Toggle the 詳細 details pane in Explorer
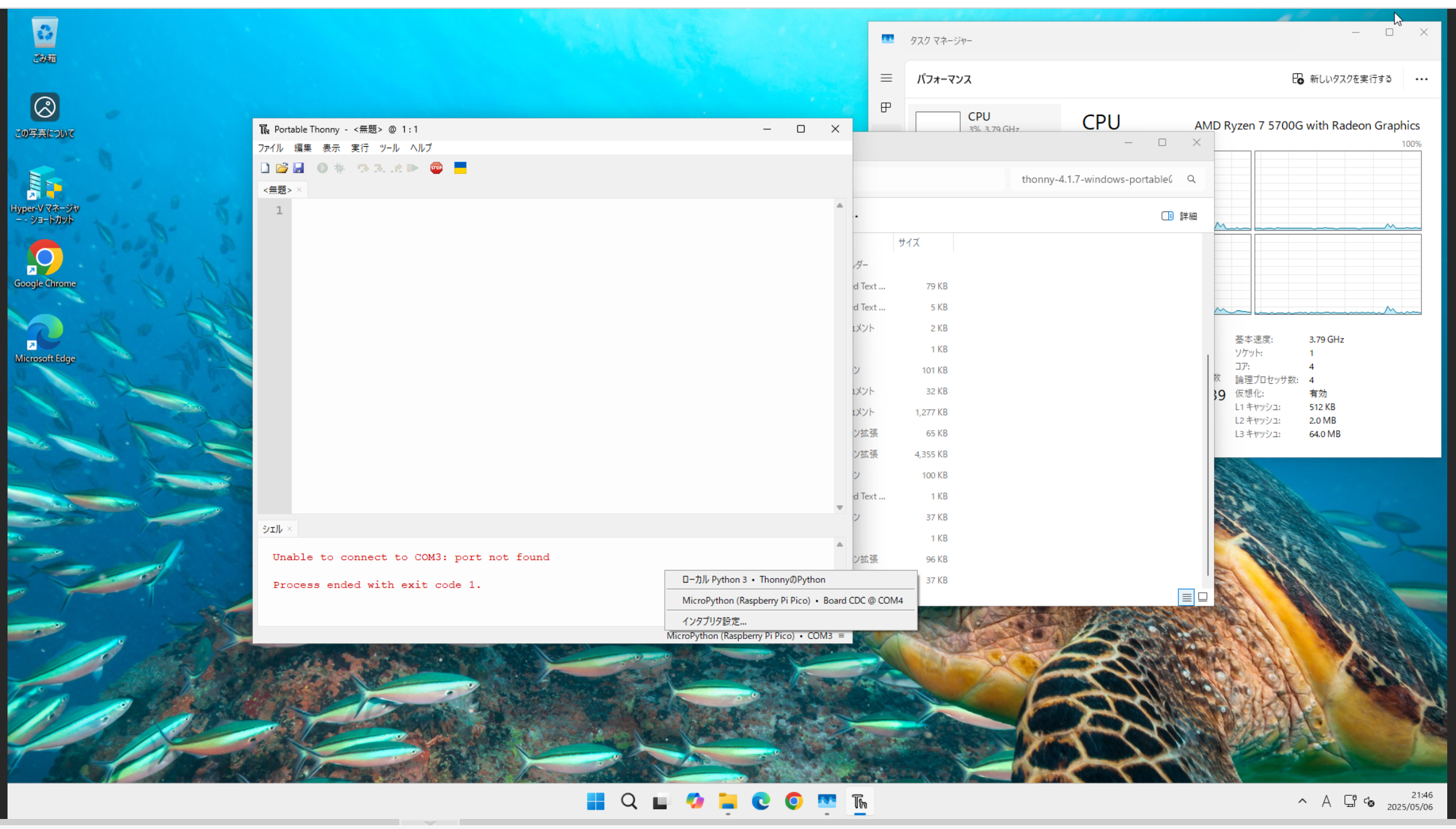Image resolution: width=1456 pixels, height=829 pixels. (x=1179, y=216)
